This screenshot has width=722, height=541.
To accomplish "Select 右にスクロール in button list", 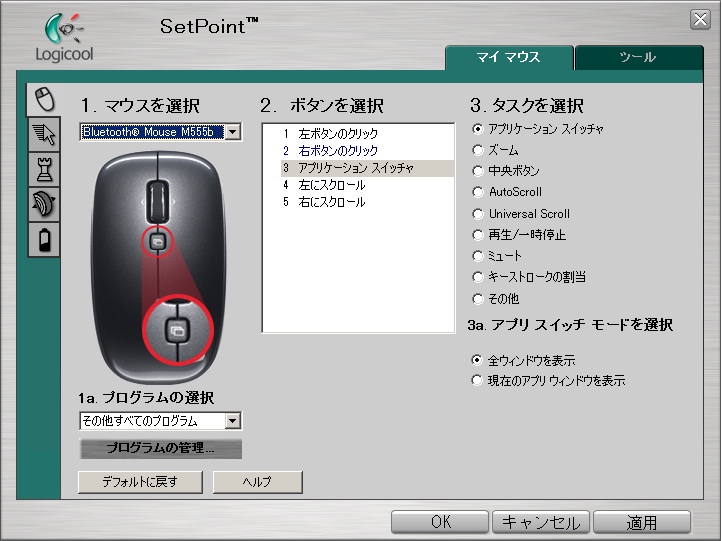I will tap(367, 202).
